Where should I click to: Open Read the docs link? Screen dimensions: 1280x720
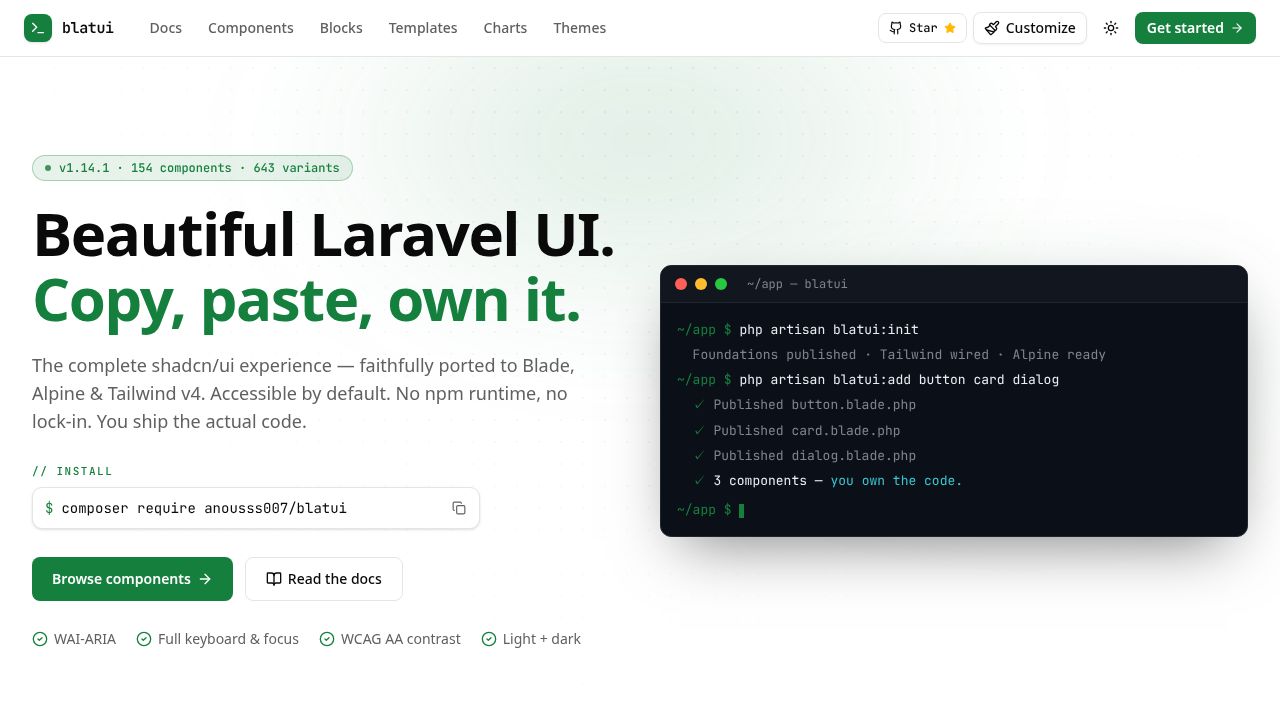[x=324, y=579]
